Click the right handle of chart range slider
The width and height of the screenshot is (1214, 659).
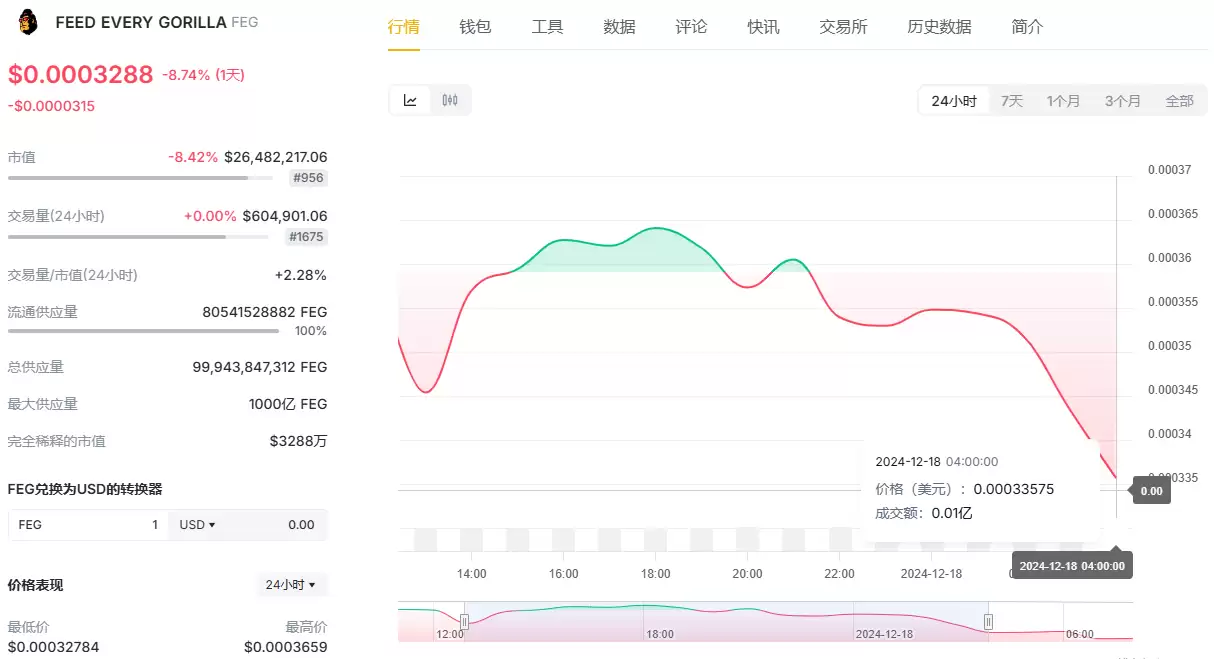988,621
